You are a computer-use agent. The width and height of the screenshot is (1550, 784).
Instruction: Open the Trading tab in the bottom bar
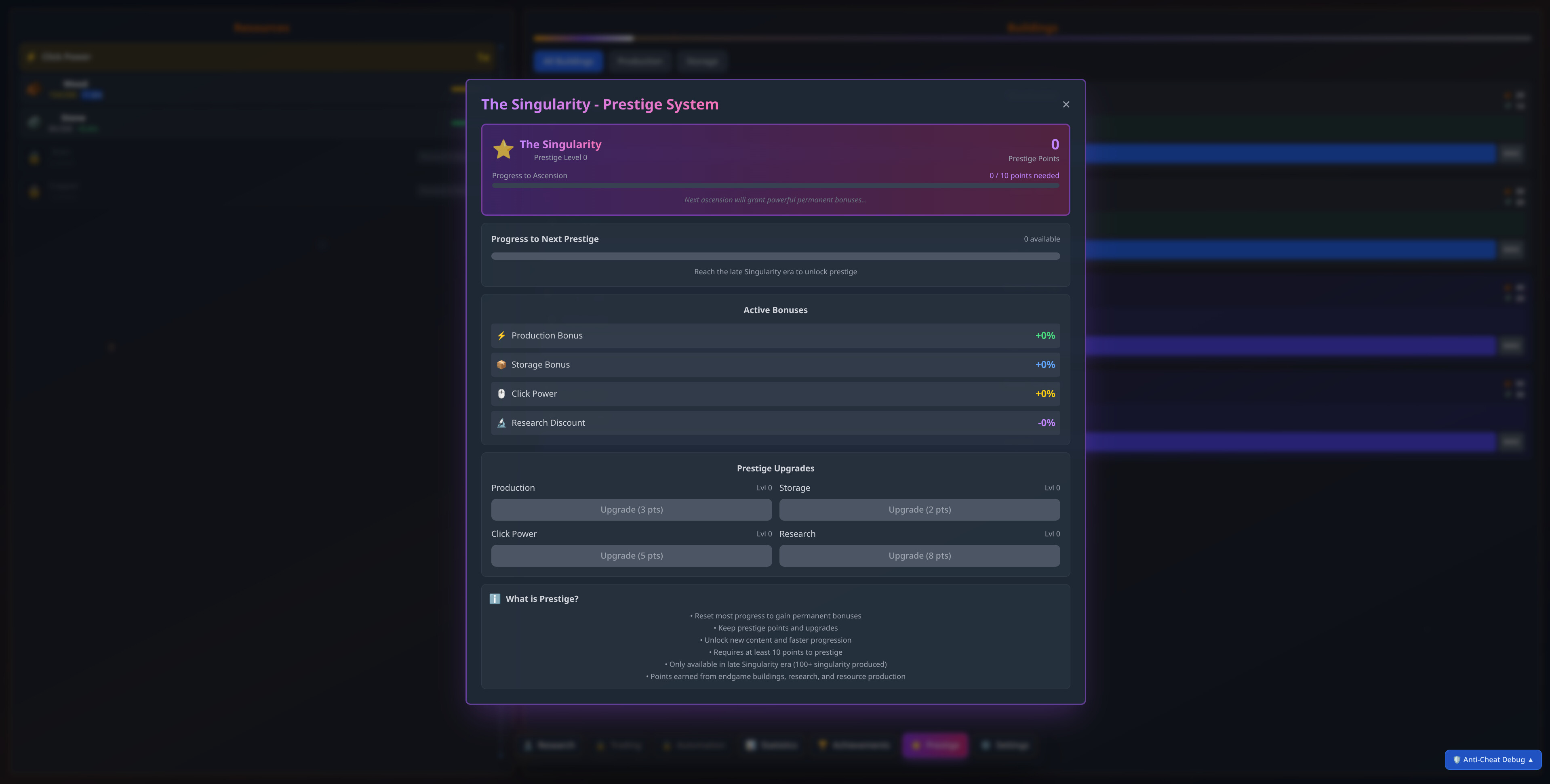(x=620, y=745)
